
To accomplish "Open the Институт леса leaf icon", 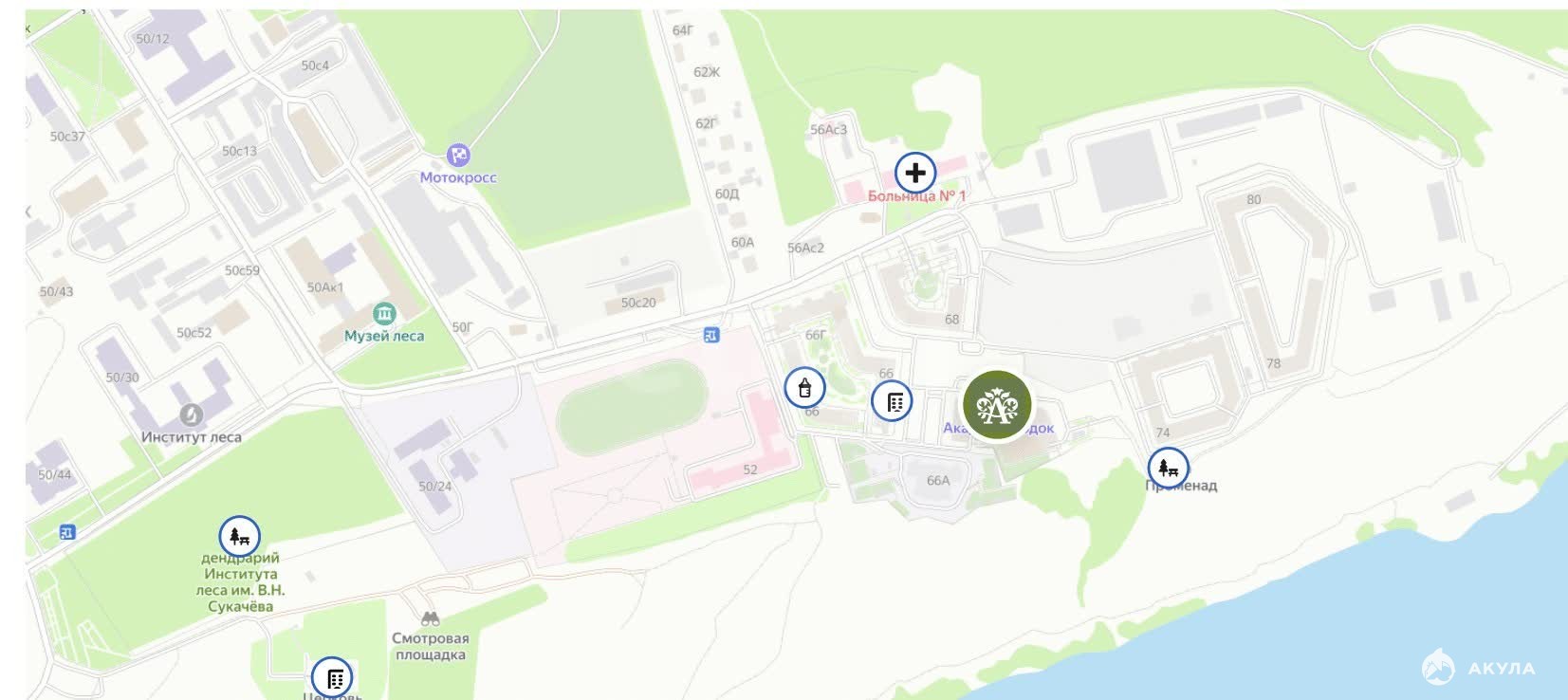I will pos(192,414).
